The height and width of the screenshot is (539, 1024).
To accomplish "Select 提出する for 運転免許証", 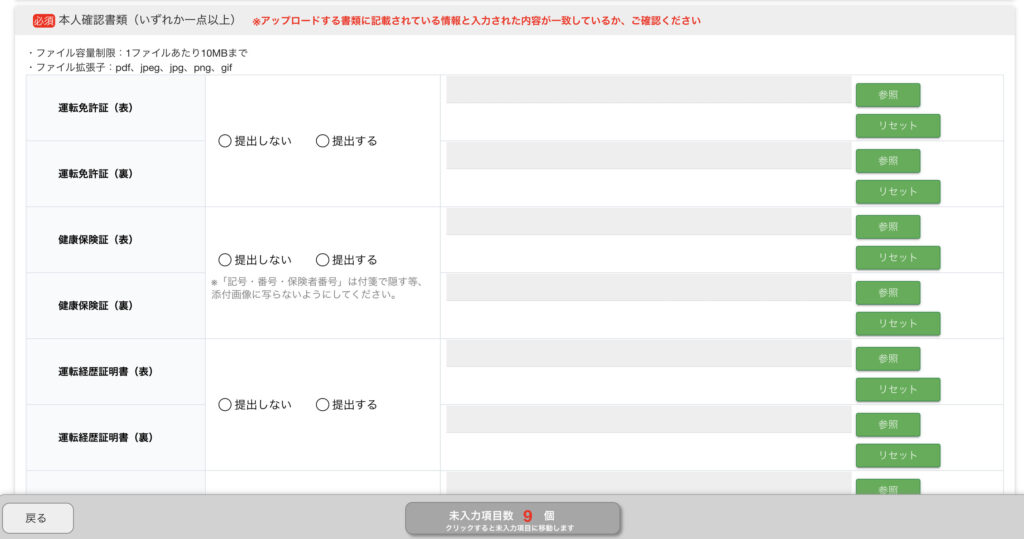I will pyautogui.click(x=323, y=141).
